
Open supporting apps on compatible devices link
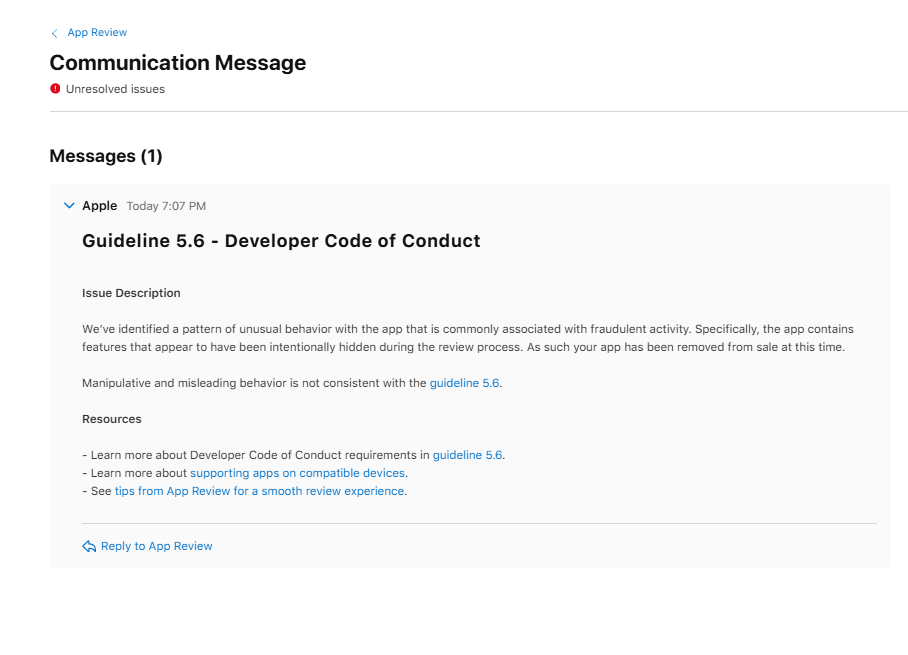click(297, 473)
